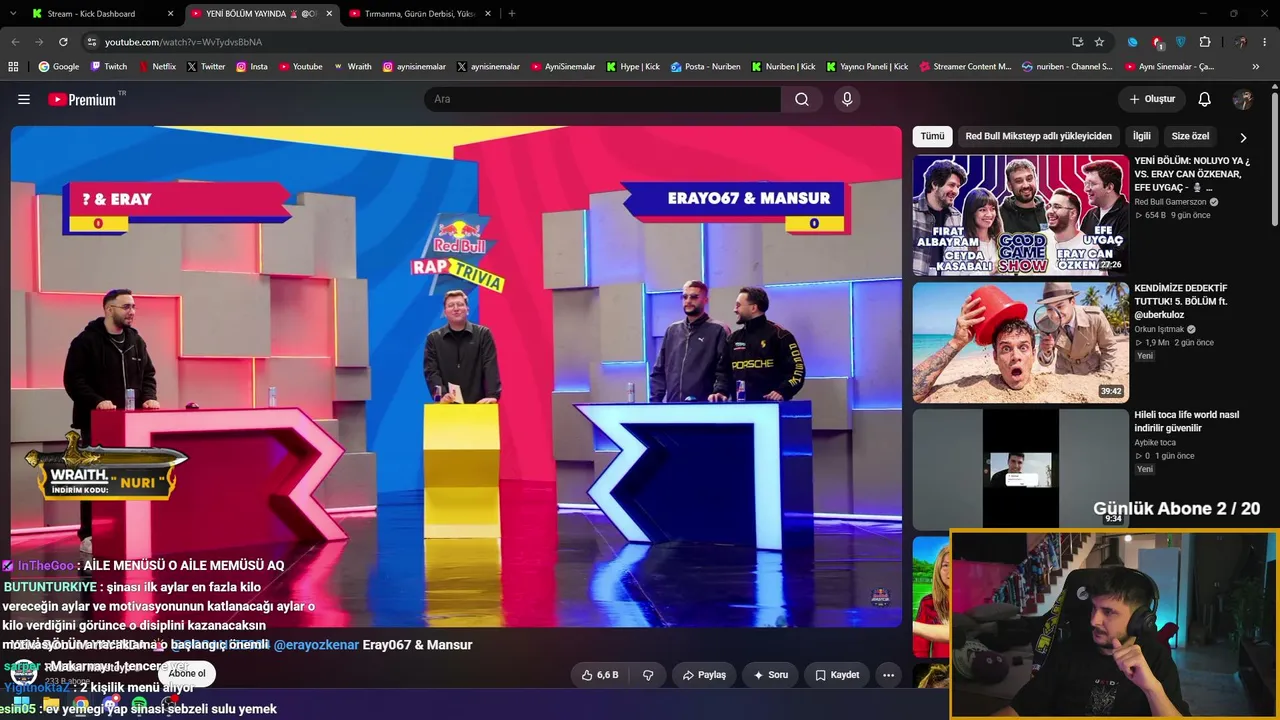Dislike the video with thumbs-down icon

(x=648, y=675)
